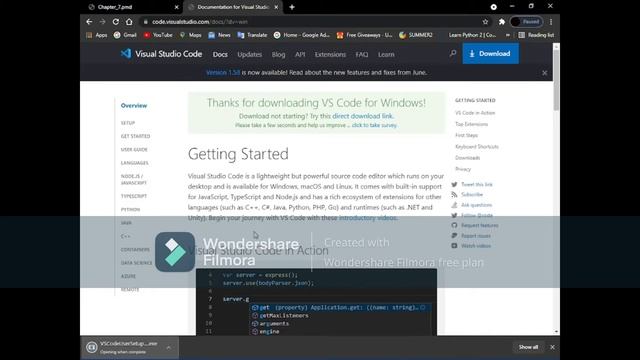Open the Learn menu item
The image size is (640, 360).
tap(386, 54)
